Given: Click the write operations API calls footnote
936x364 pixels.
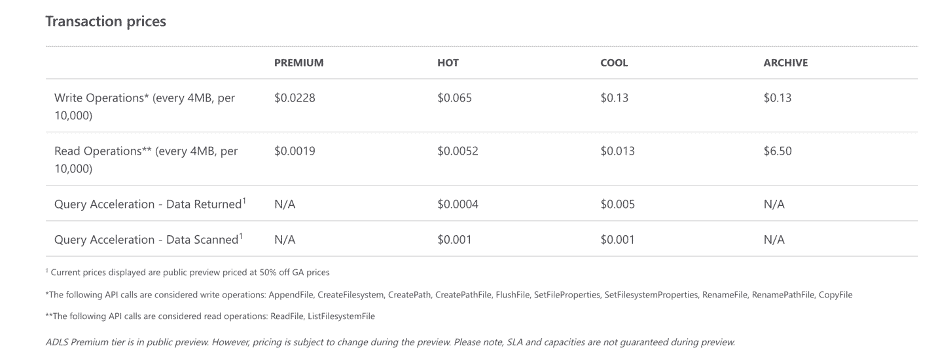Looking at the screenshot, I should tap(449, 295).
